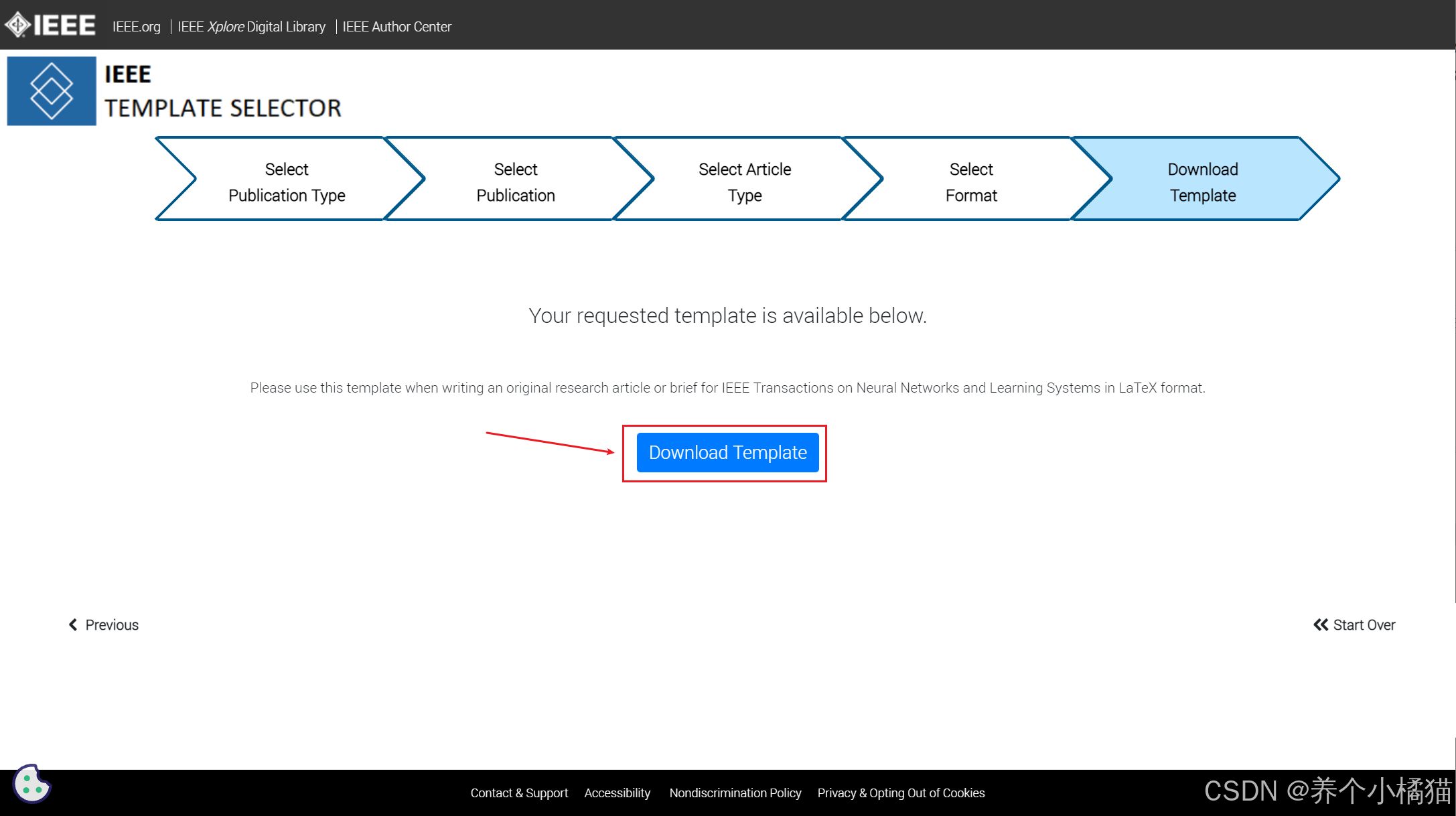This screenshot has height=816, width=1456.
Task: Click the Previous left chevron icon
Action: 73,624
